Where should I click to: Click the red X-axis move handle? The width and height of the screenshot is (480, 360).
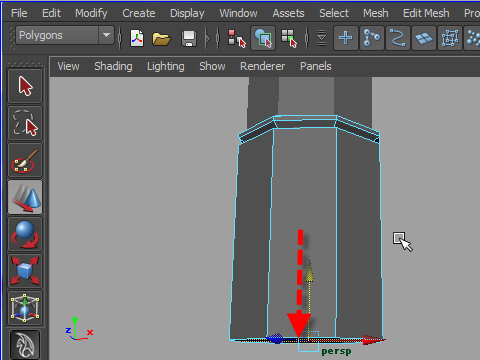[373, 340]
